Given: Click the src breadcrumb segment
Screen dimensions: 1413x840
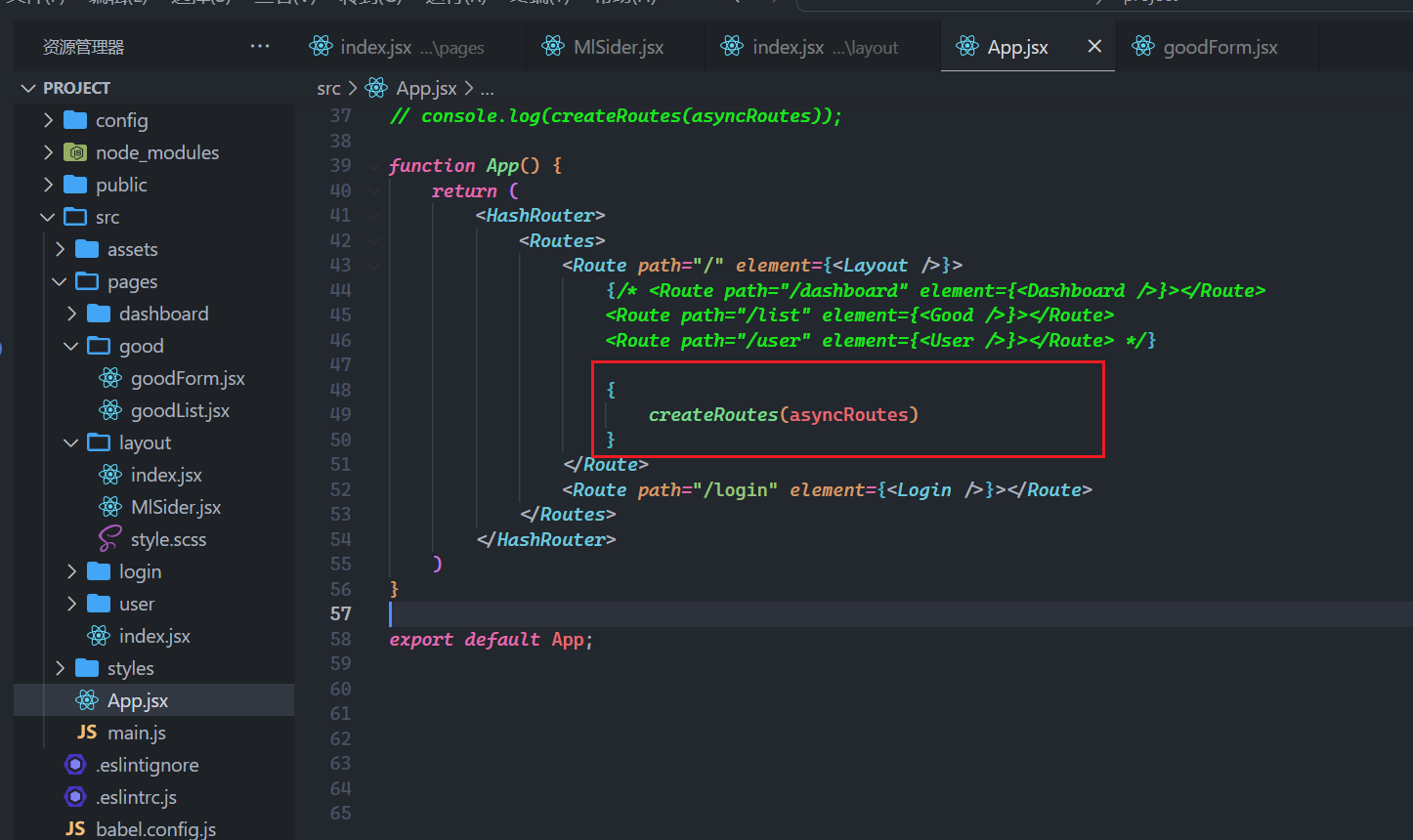Looking at the screenshot, I should click(328, 88).
